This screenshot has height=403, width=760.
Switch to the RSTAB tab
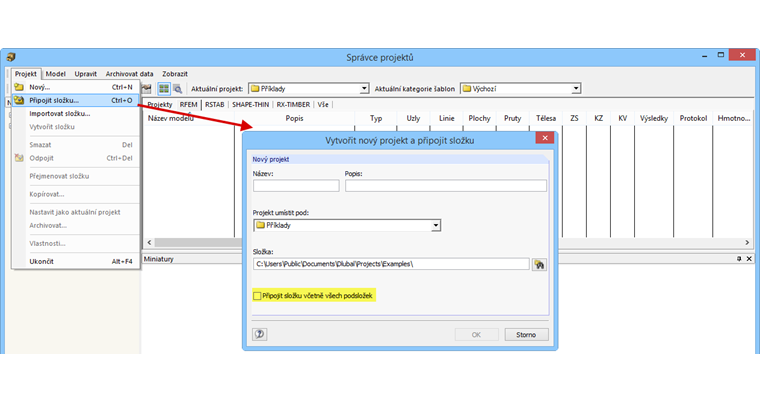click(215, 105)
